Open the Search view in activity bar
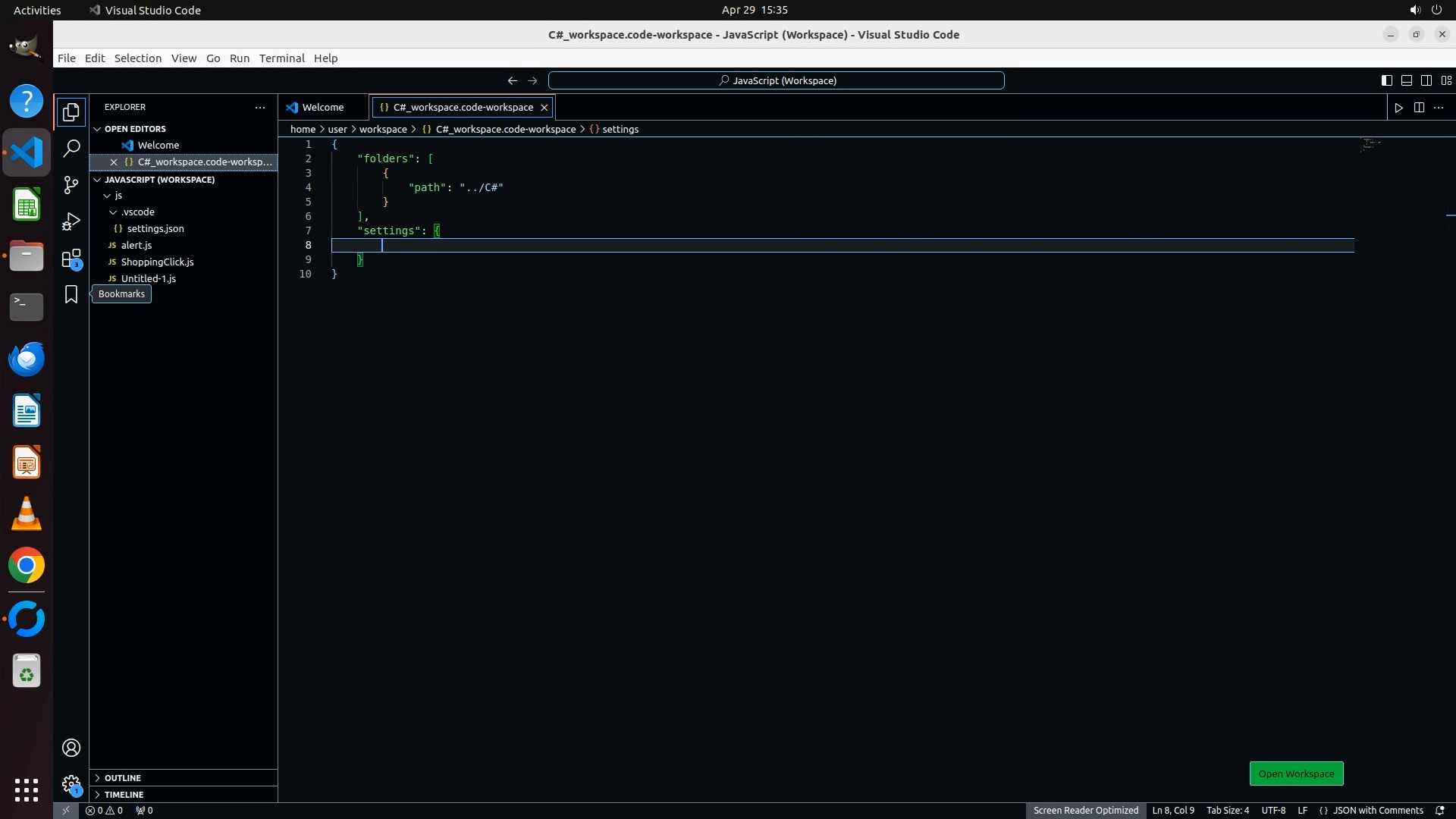 click(71, 148)
